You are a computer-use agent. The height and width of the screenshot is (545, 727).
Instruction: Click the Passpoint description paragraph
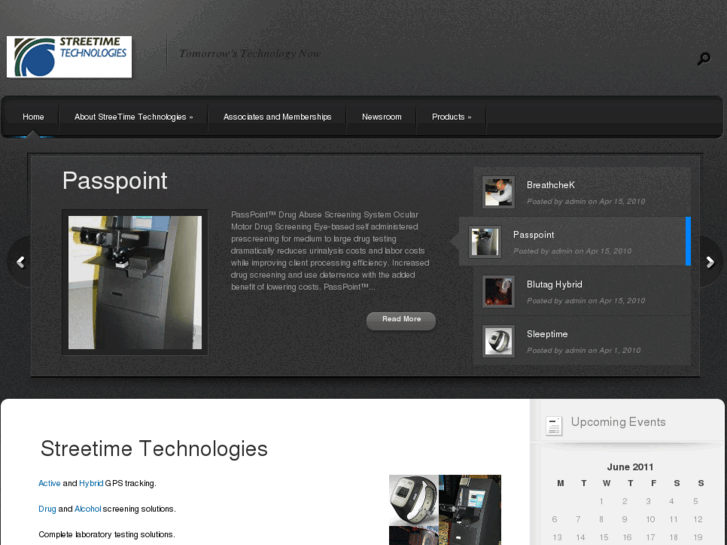click(x=330, y=251)
